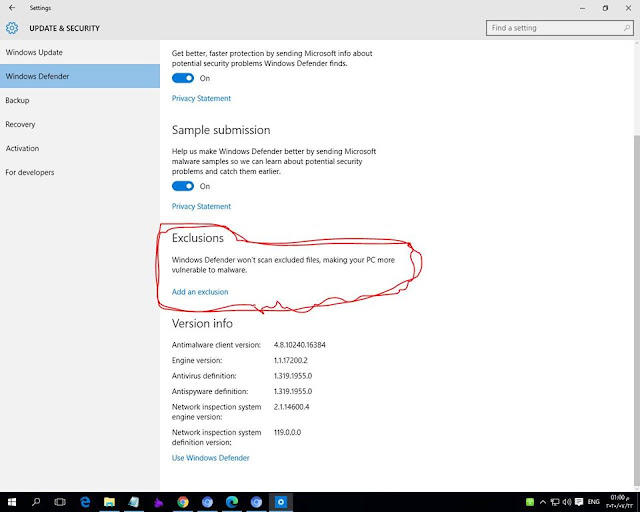Go back with the arrow in Settings title bar
Image resolution: width=640 pixels, height=512 pixels.
[12, 8]
